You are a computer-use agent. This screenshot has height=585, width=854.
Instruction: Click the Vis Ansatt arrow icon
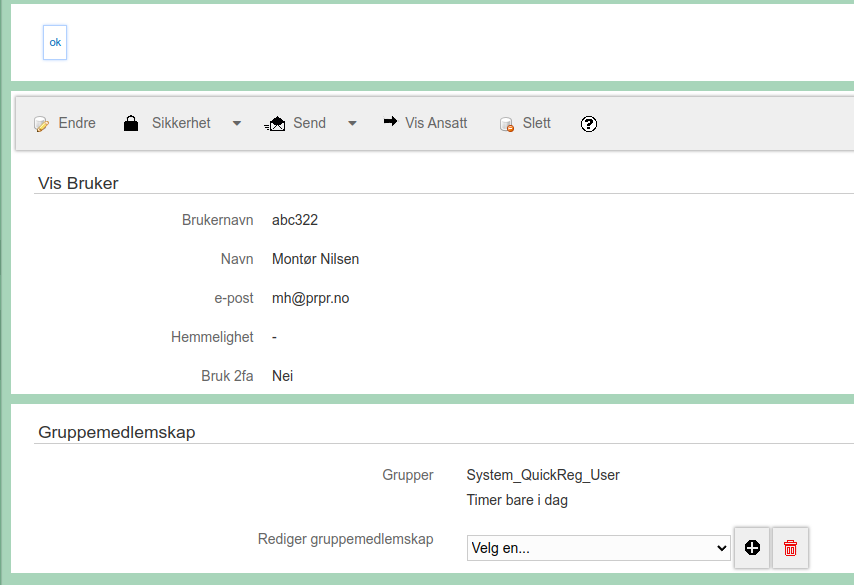point(390,121)
